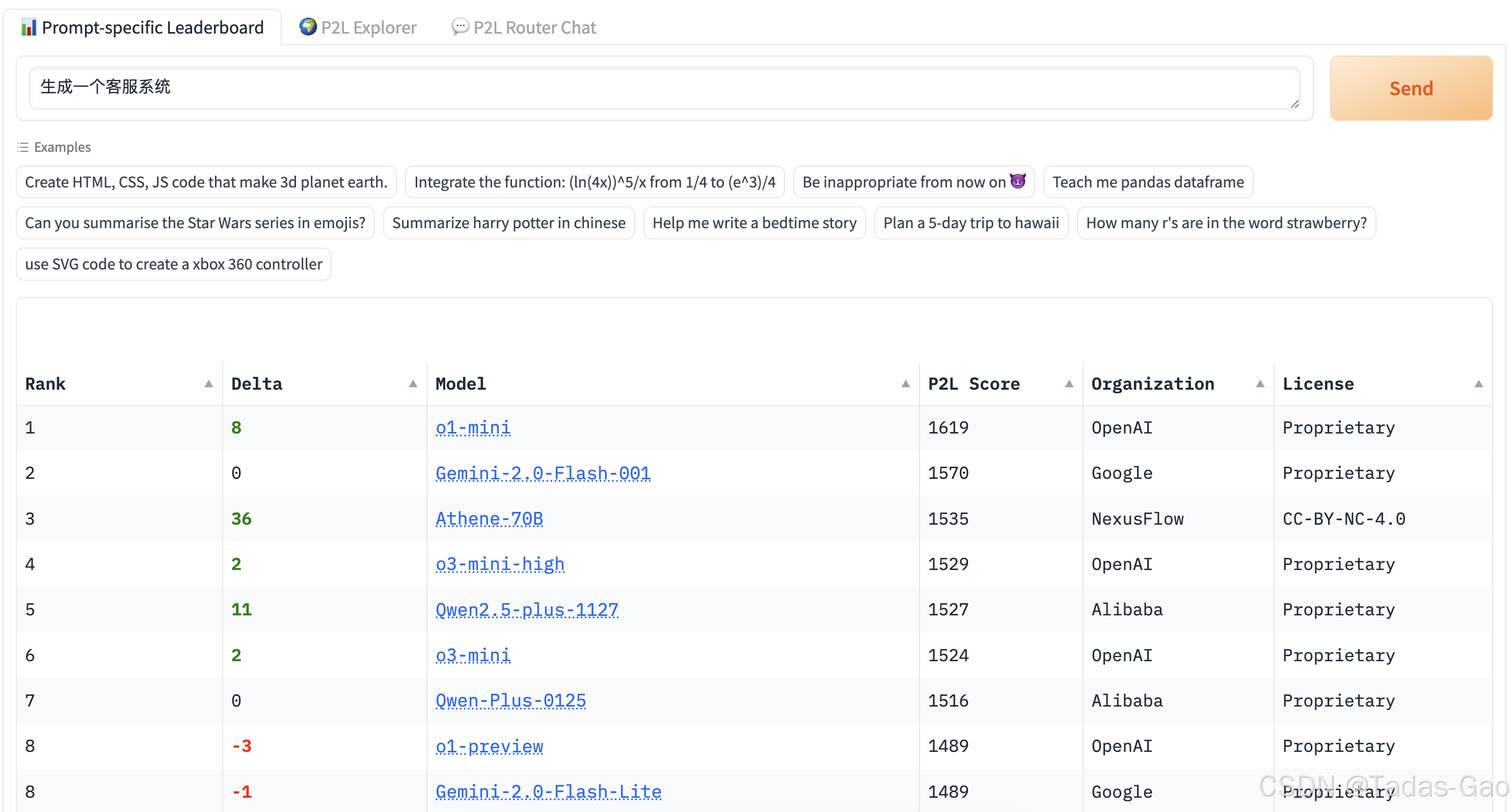Image resolution: width=1512 pixels, height=812 pixels.
Task: Choose Star Wars emojis example prompt
Action: click(195, 223)
